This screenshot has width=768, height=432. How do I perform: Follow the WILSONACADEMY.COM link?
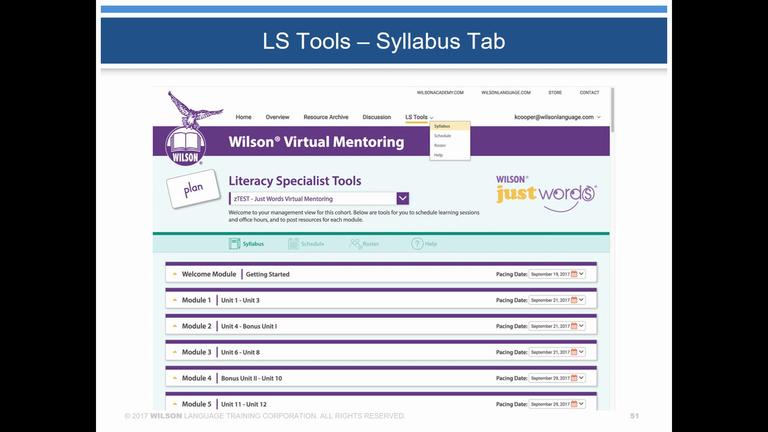[x=440, y=93]
